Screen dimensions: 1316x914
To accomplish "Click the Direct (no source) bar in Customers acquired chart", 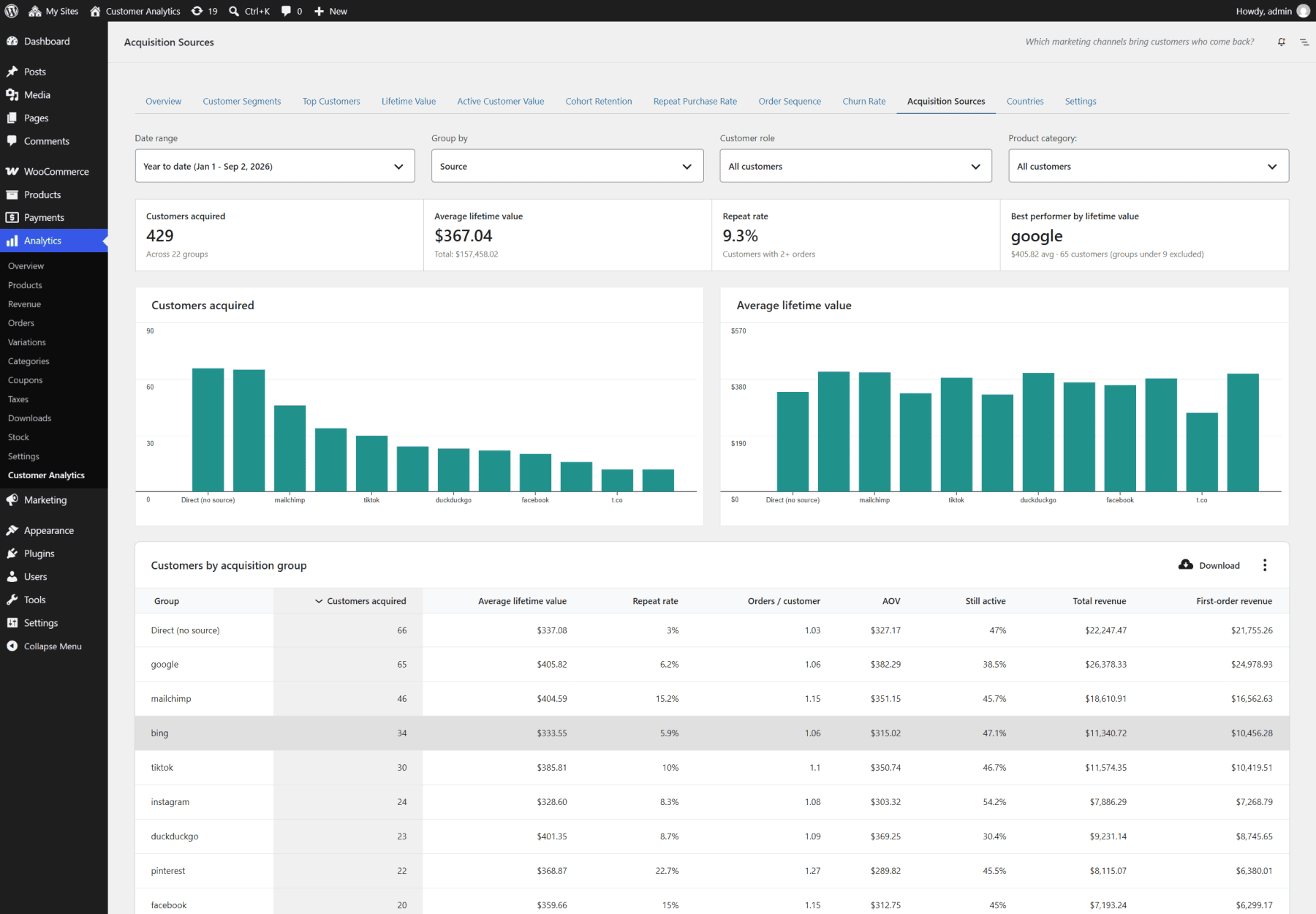I will [x=208, y=430].
